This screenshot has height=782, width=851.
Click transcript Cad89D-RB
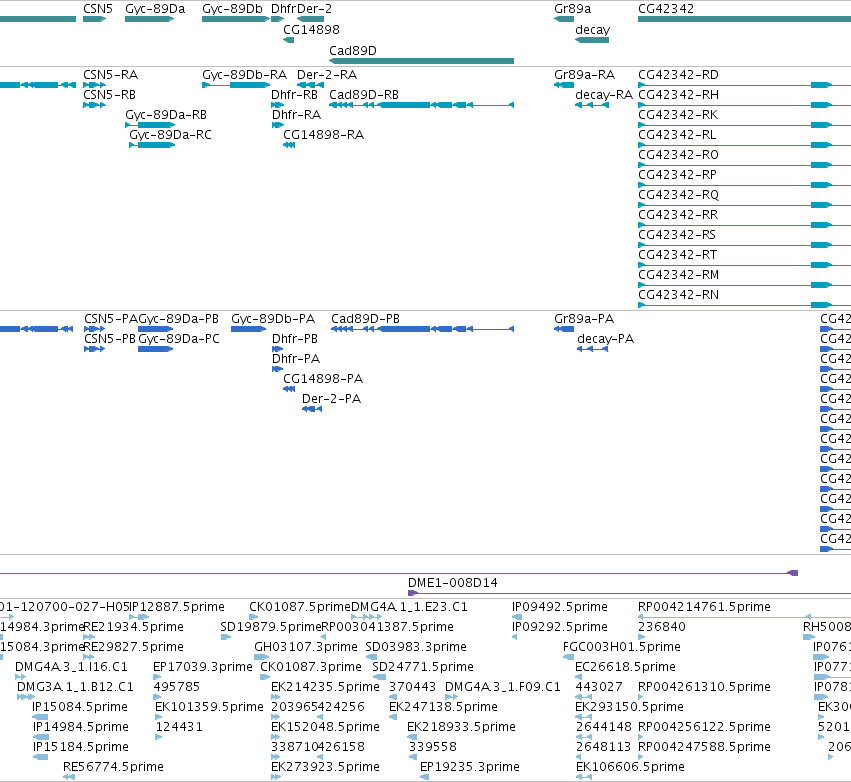point(364,95)
